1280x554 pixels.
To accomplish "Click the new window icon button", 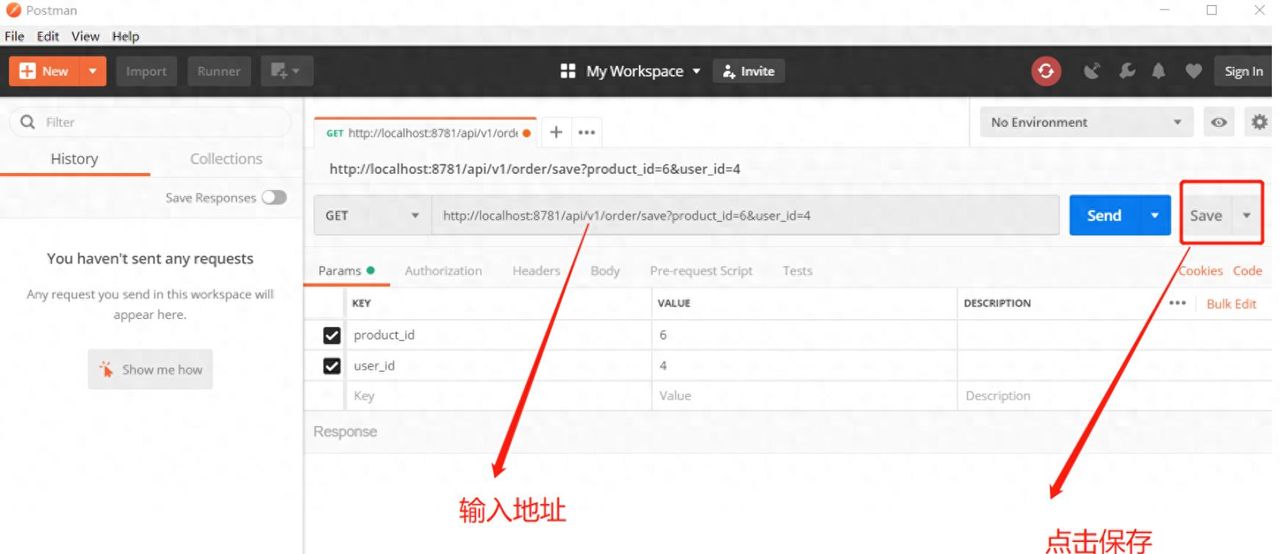I will coord(287,71).
